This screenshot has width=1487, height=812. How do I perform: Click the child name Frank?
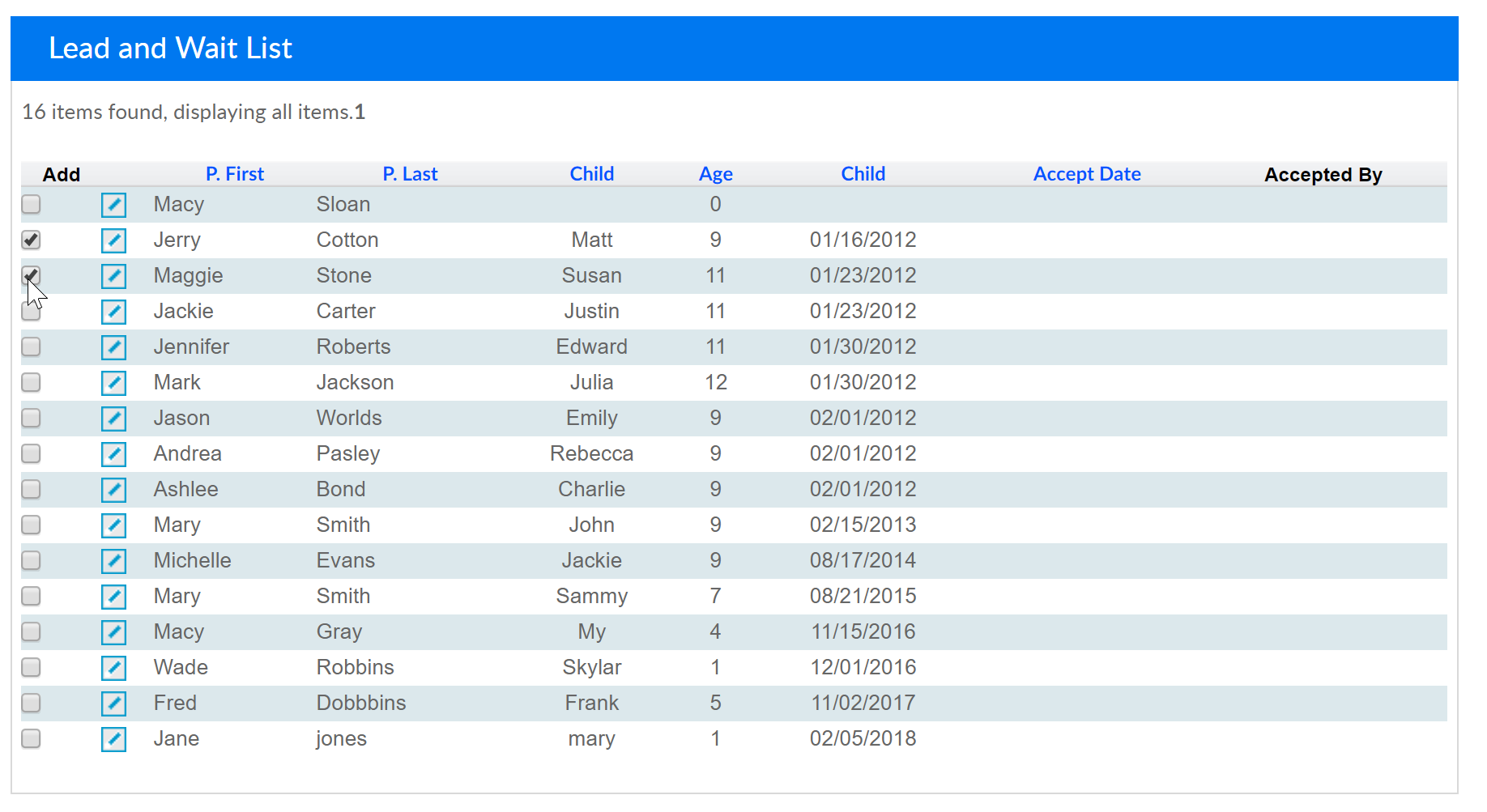pos(592,703)
